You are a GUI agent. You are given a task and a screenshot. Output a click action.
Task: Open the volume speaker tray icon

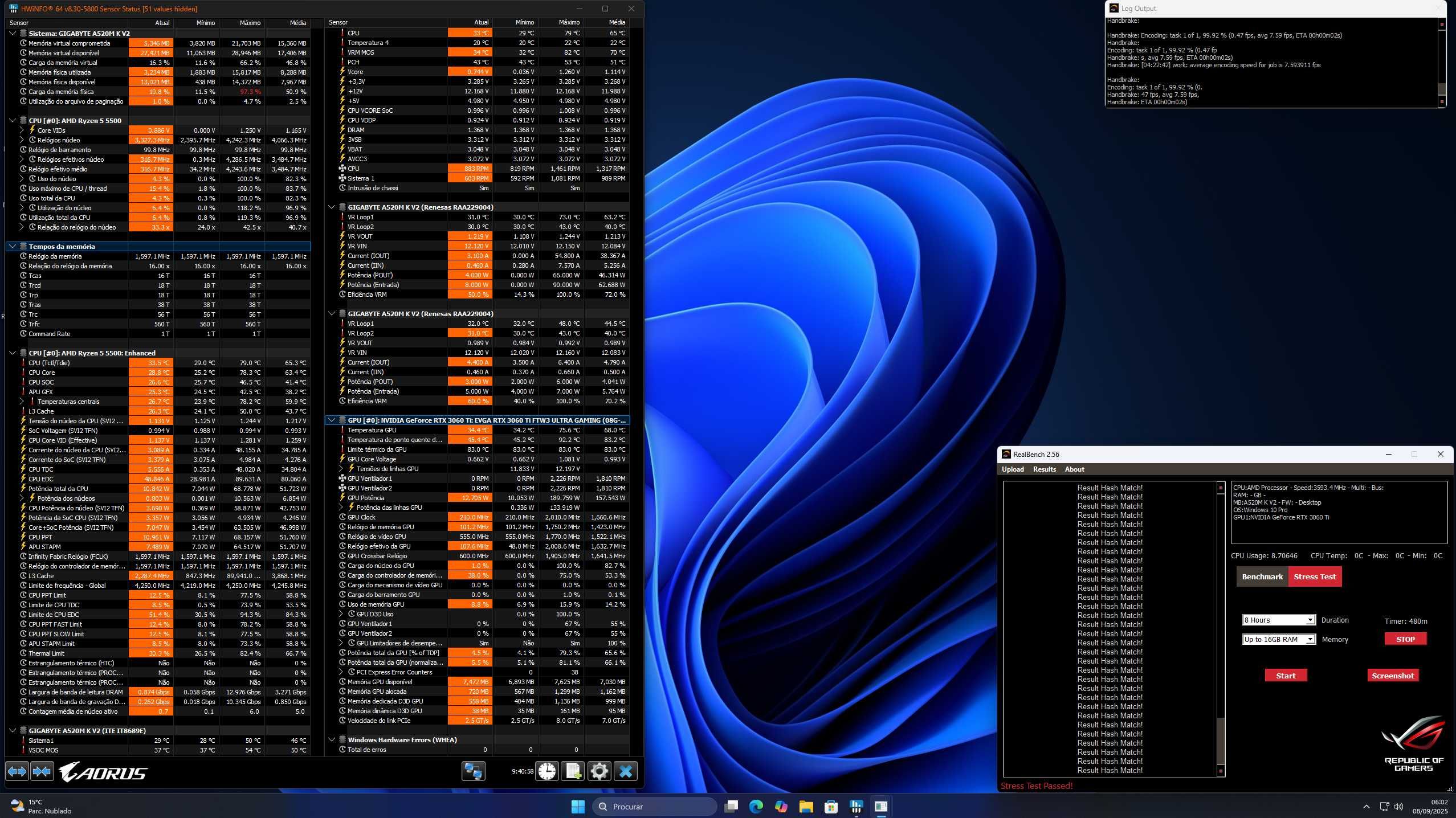(x=1398, y=807)
